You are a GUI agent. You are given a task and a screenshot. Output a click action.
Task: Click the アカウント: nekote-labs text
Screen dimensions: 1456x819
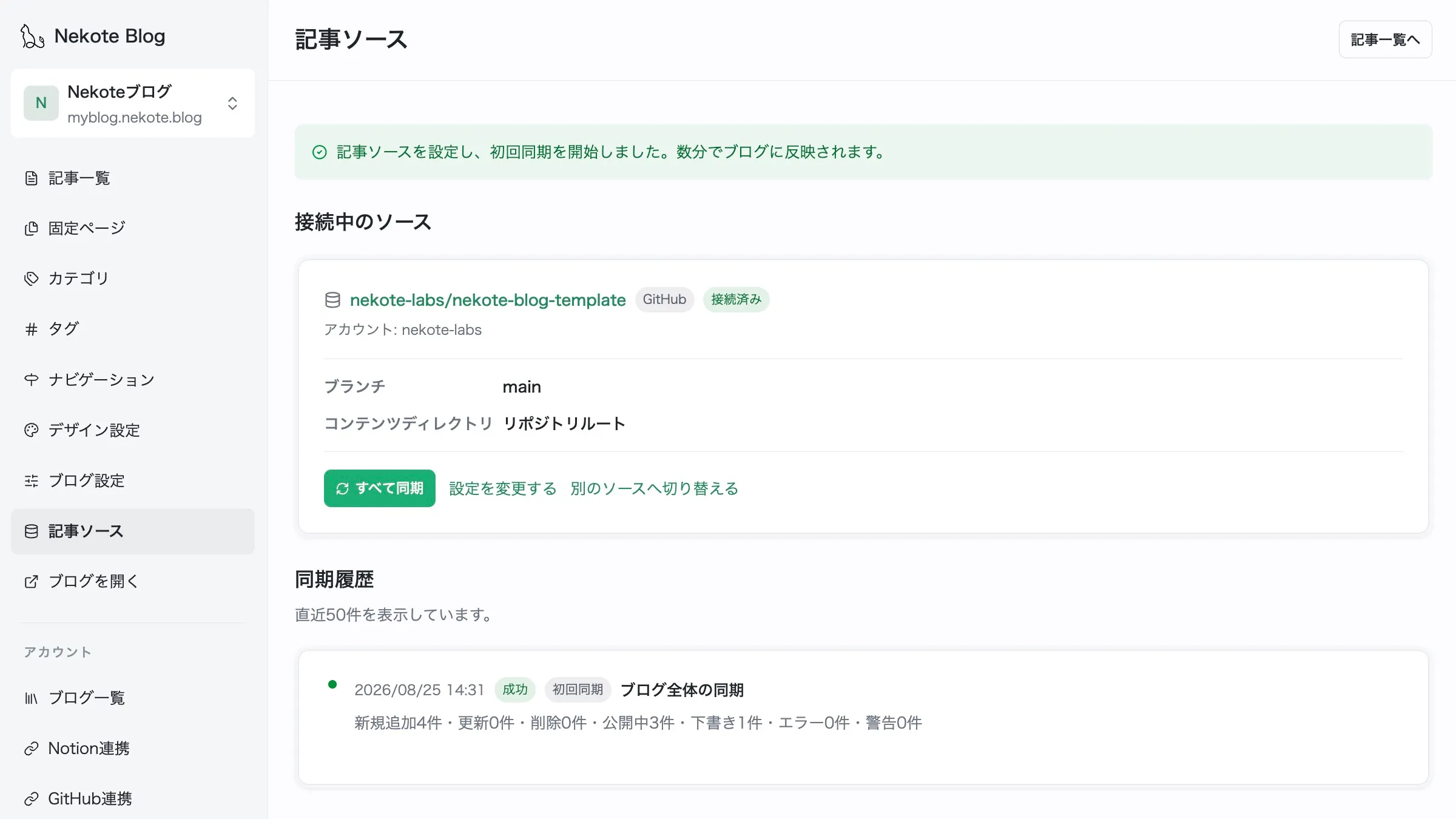point(403,330)
